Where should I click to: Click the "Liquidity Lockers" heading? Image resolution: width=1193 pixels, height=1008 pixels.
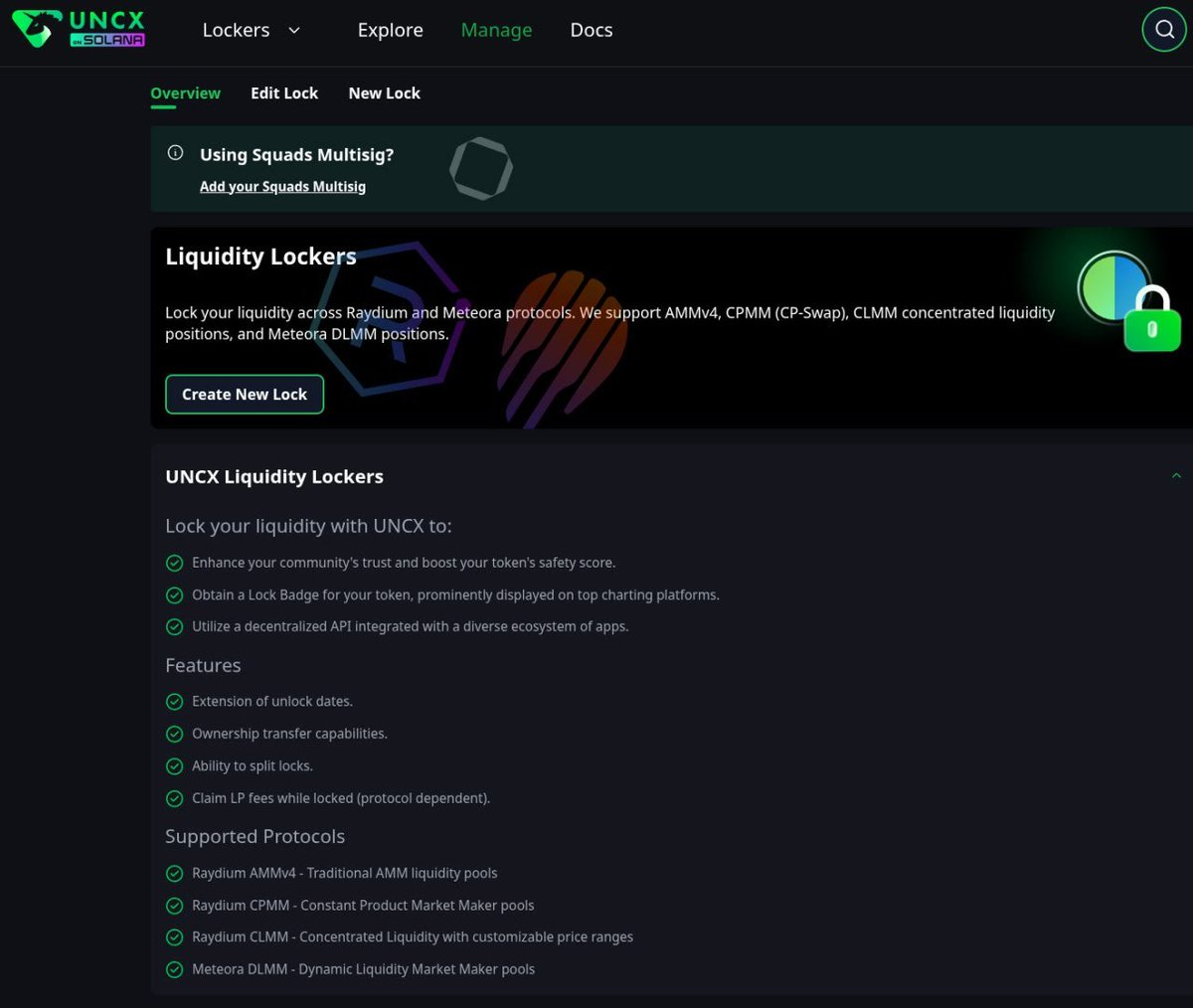pos(260,256)
